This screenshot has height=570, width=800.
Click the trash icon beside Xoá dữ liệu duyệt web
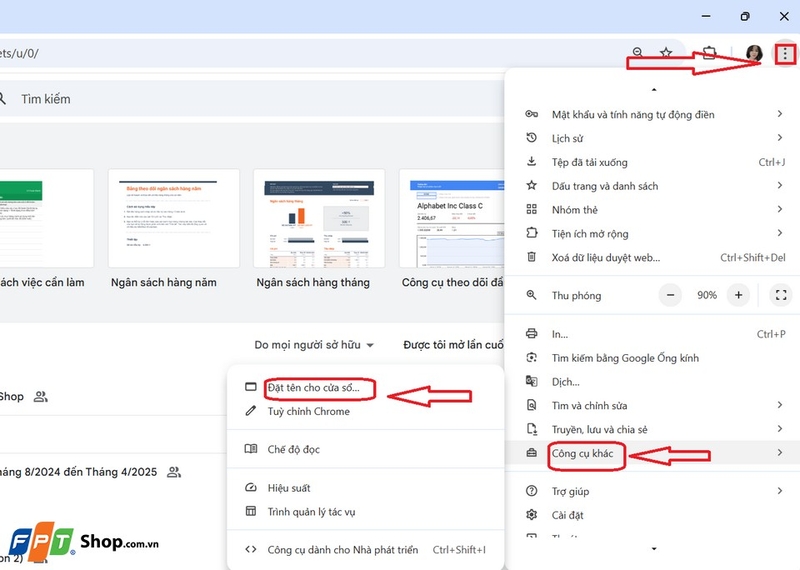pos(532,257)
